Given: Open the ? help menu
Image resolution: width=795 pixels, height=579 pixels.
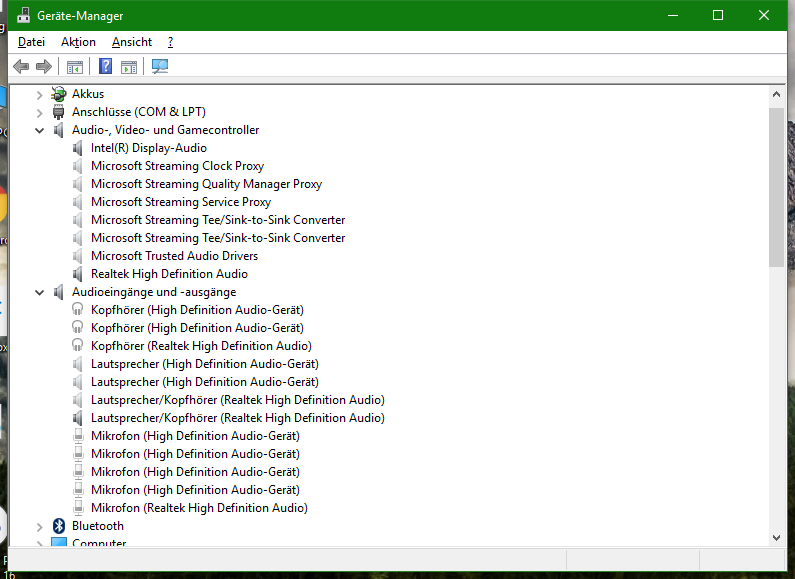Looking at the screenshot, I should [170, 42].
